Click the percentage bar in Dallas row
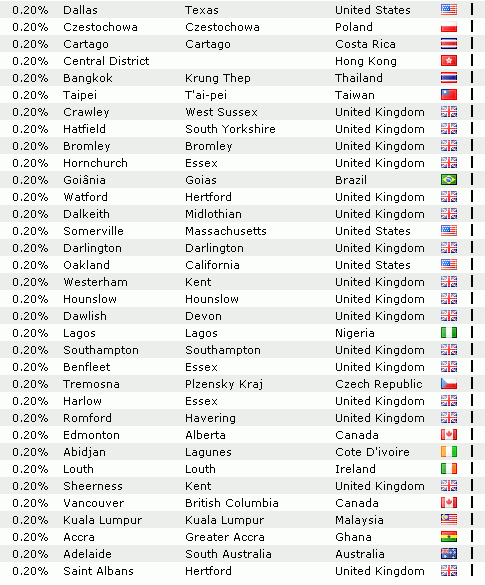Image resolution: width=485 pixels, height=585 pixels. (x=472, y=9)
